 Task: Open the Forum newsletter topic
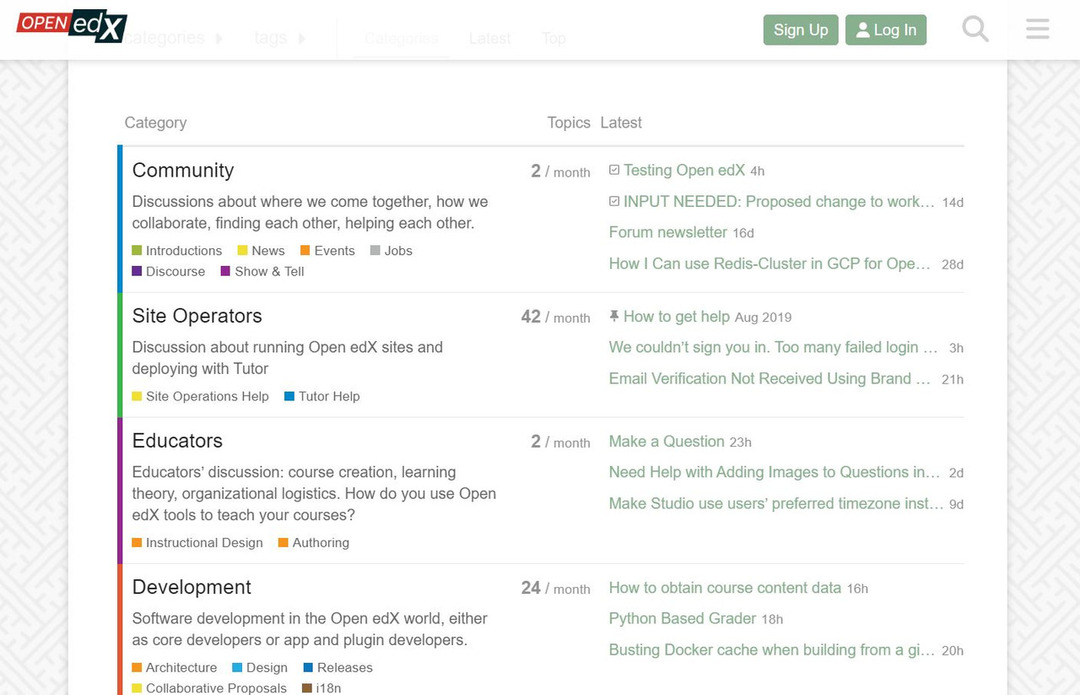click(x=668, y=232)
